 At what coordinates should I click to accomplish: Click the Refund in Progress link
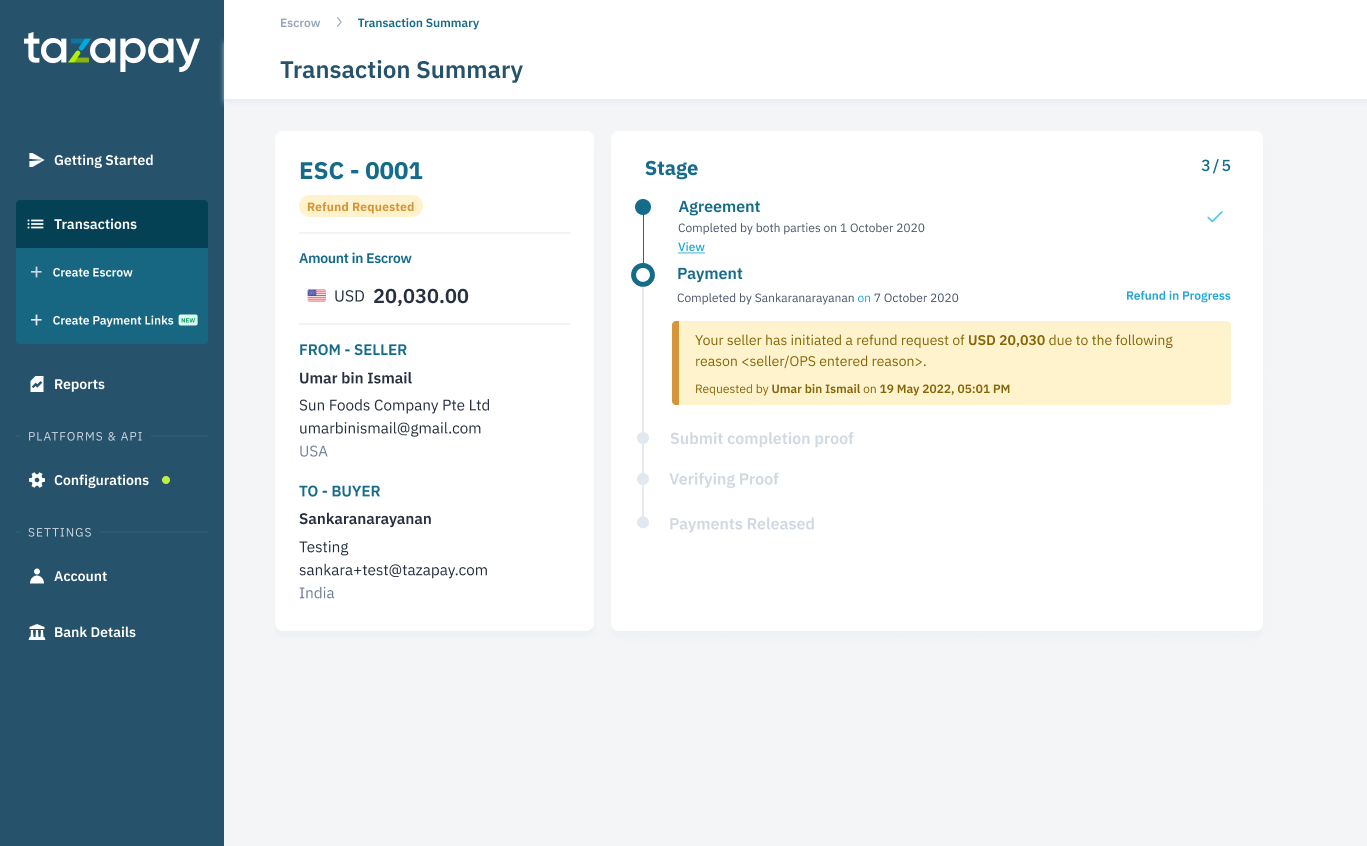pos(1177,296)
